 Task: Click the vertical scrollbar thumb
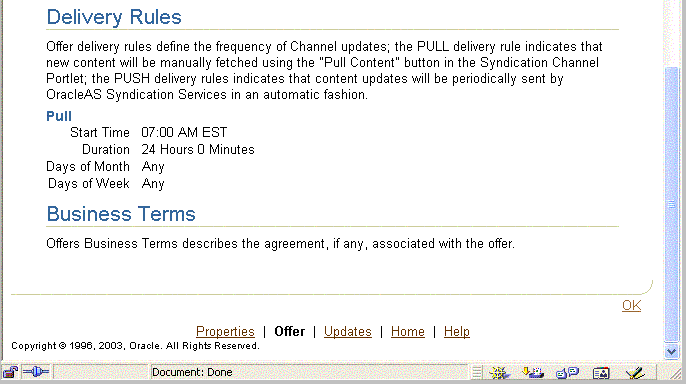671,204
